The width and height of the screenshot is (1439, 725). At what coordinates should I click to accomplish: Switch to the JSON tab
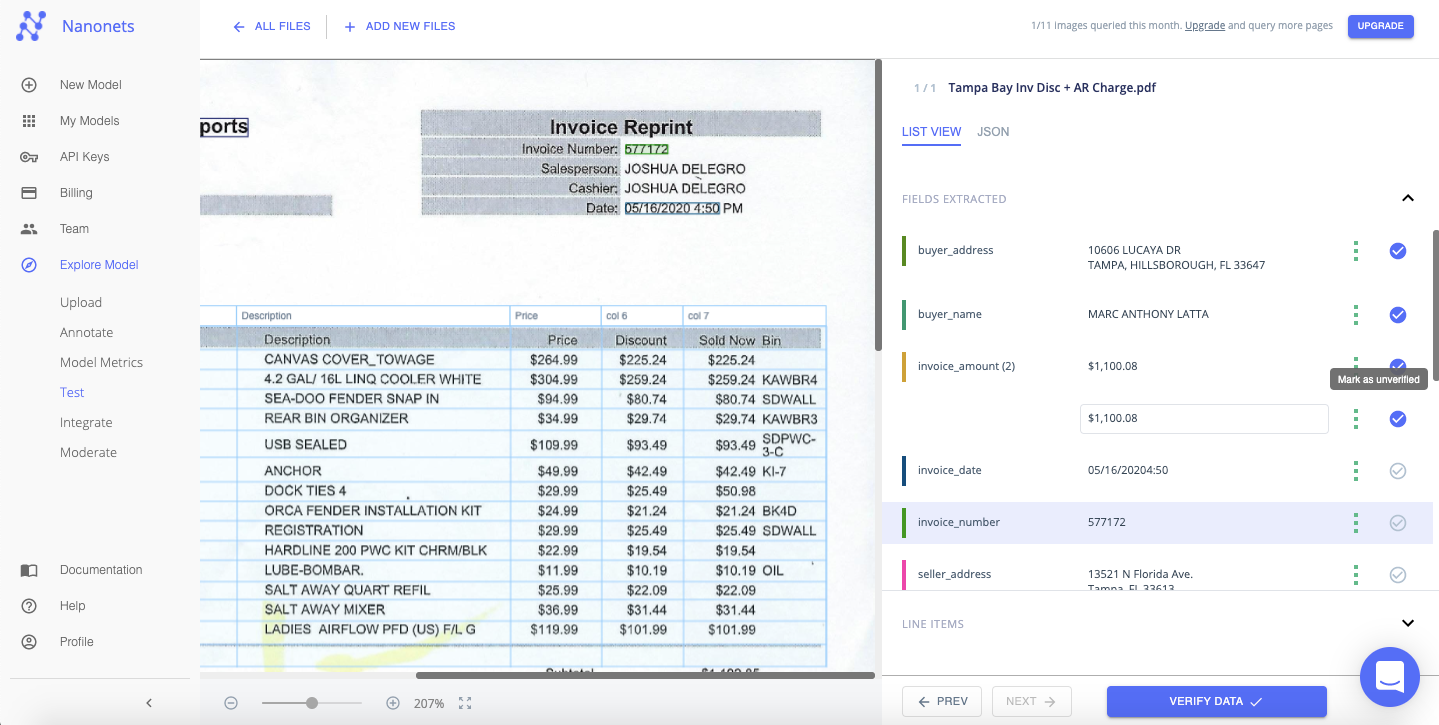coord(992,132)
